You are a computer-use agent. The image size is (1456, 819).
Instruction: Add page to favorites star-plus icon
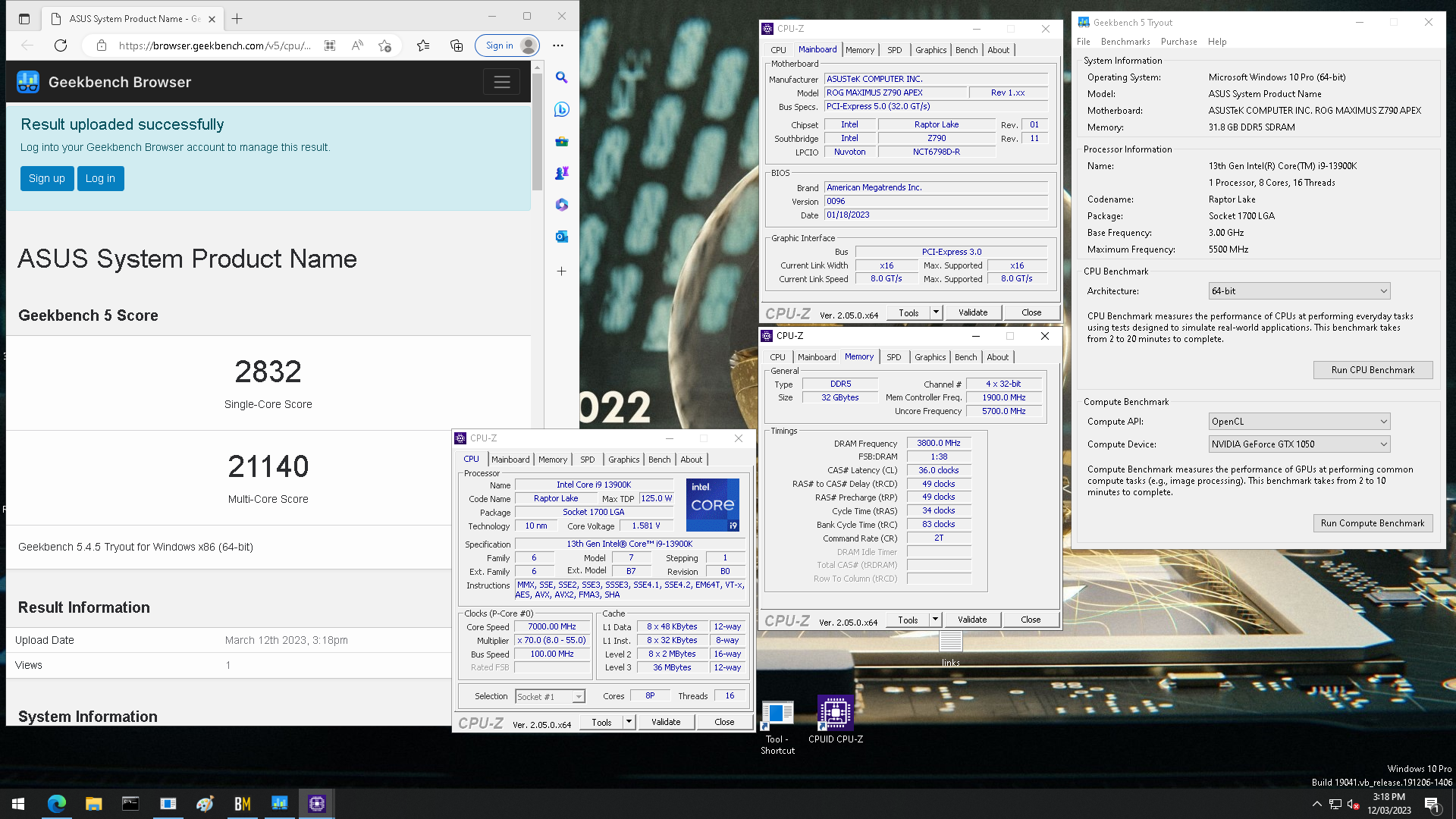click(x=385, y=45)
